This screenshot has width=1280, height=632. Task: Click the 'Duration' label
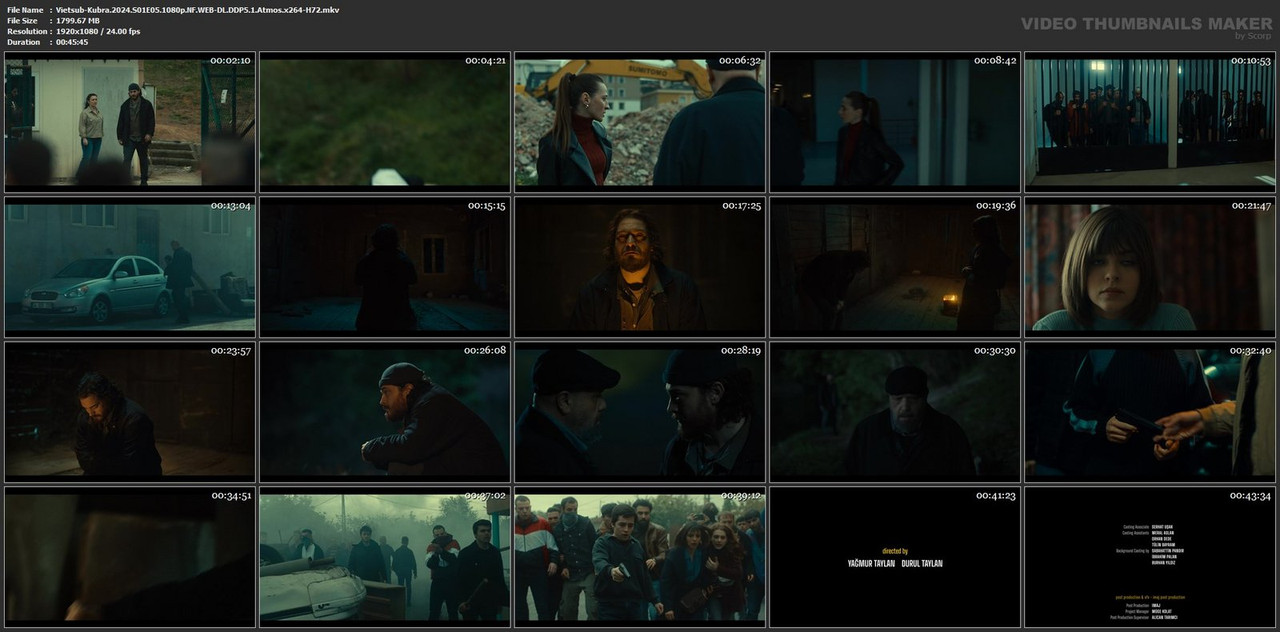coord(23,42)
